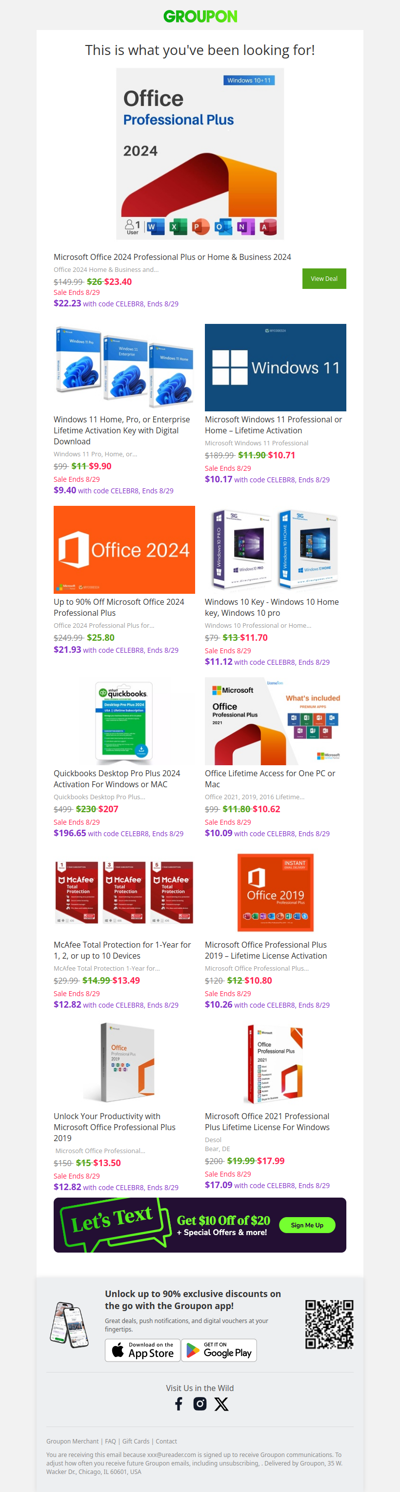The image size is (400, 1492).
Task: Open Office Professional Plus 2024 hero image
Action: click(200, 155)
